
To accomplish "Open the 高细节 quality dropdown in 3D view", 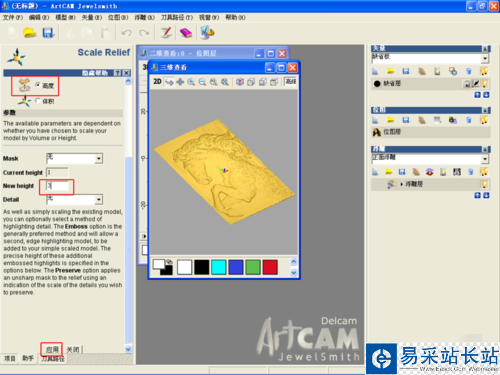I will (291, 82).
